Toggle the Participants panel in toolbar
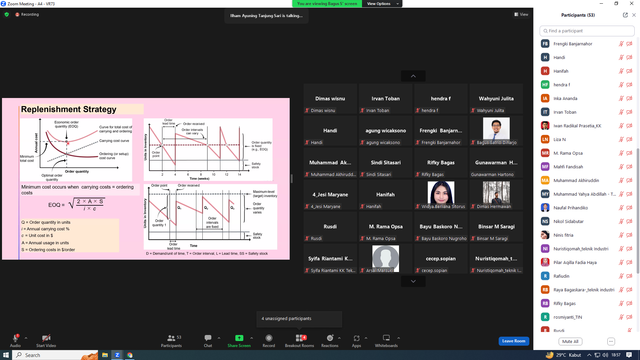This screenshot has height=360, width=640. pos(171,340)
